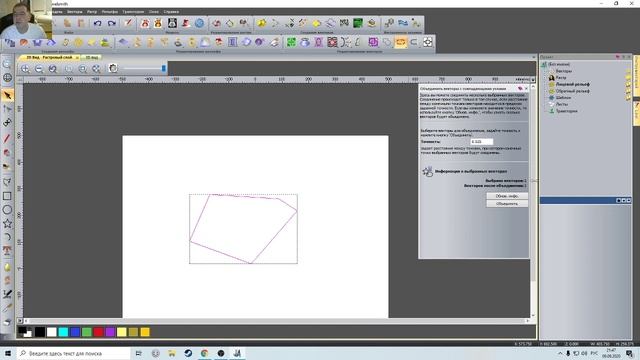Select Растр in project tree
The width and height of the screenshot is (640, 360).
click(561, 78)
